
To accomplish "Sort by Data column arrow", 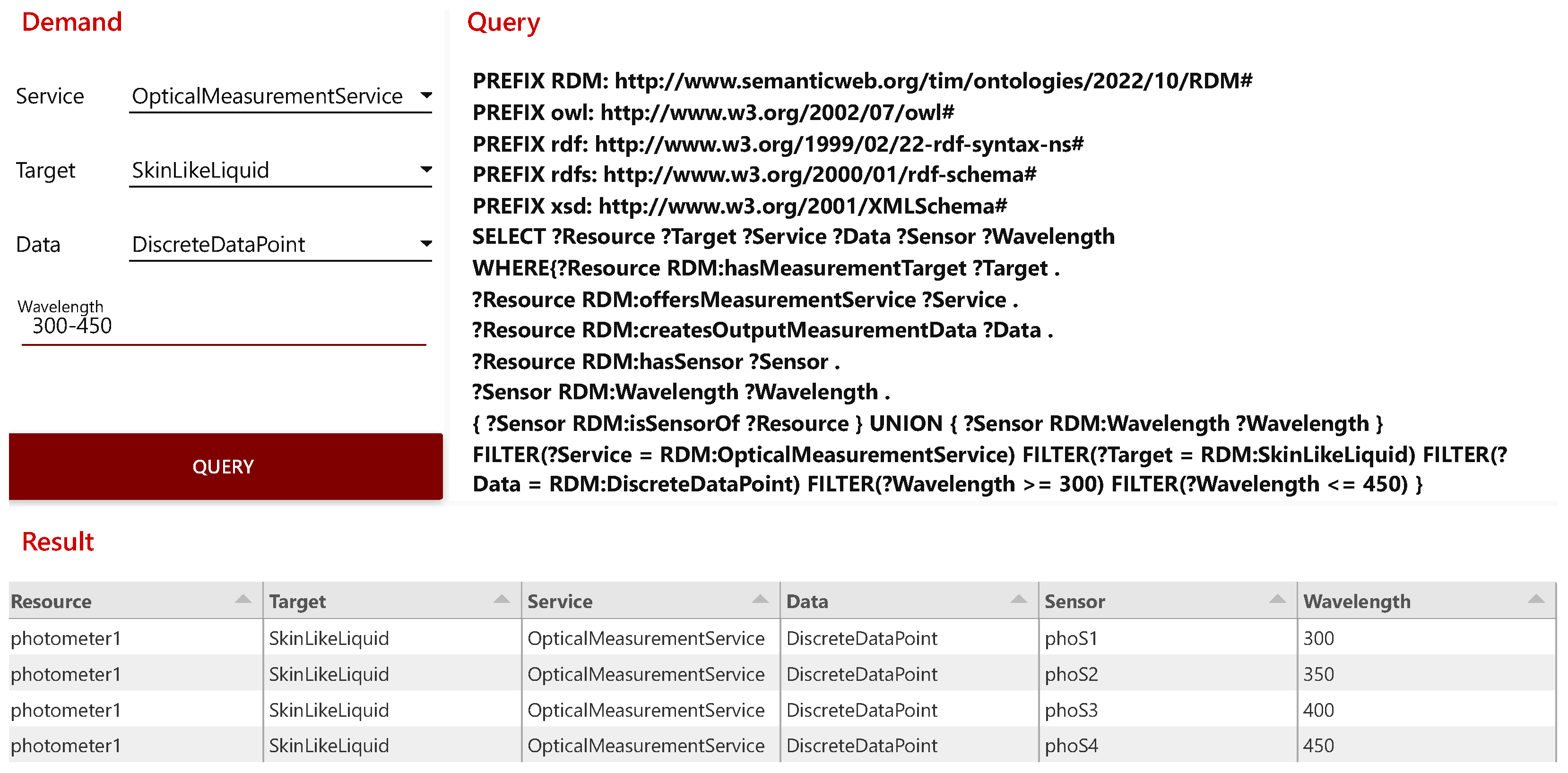I will [1018, 600].
